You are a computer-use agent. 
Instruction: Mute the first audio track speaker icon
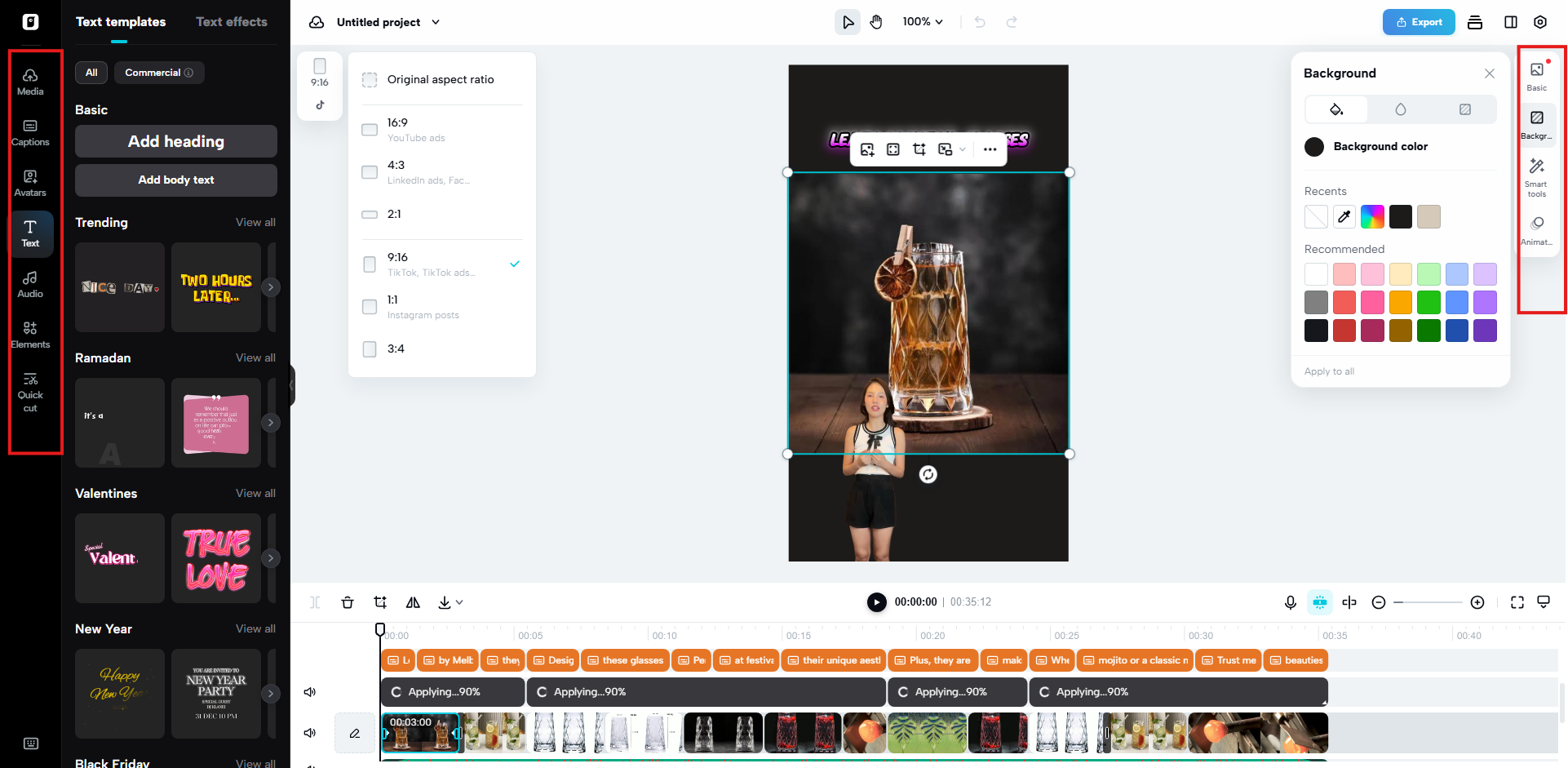click(309, 691)
